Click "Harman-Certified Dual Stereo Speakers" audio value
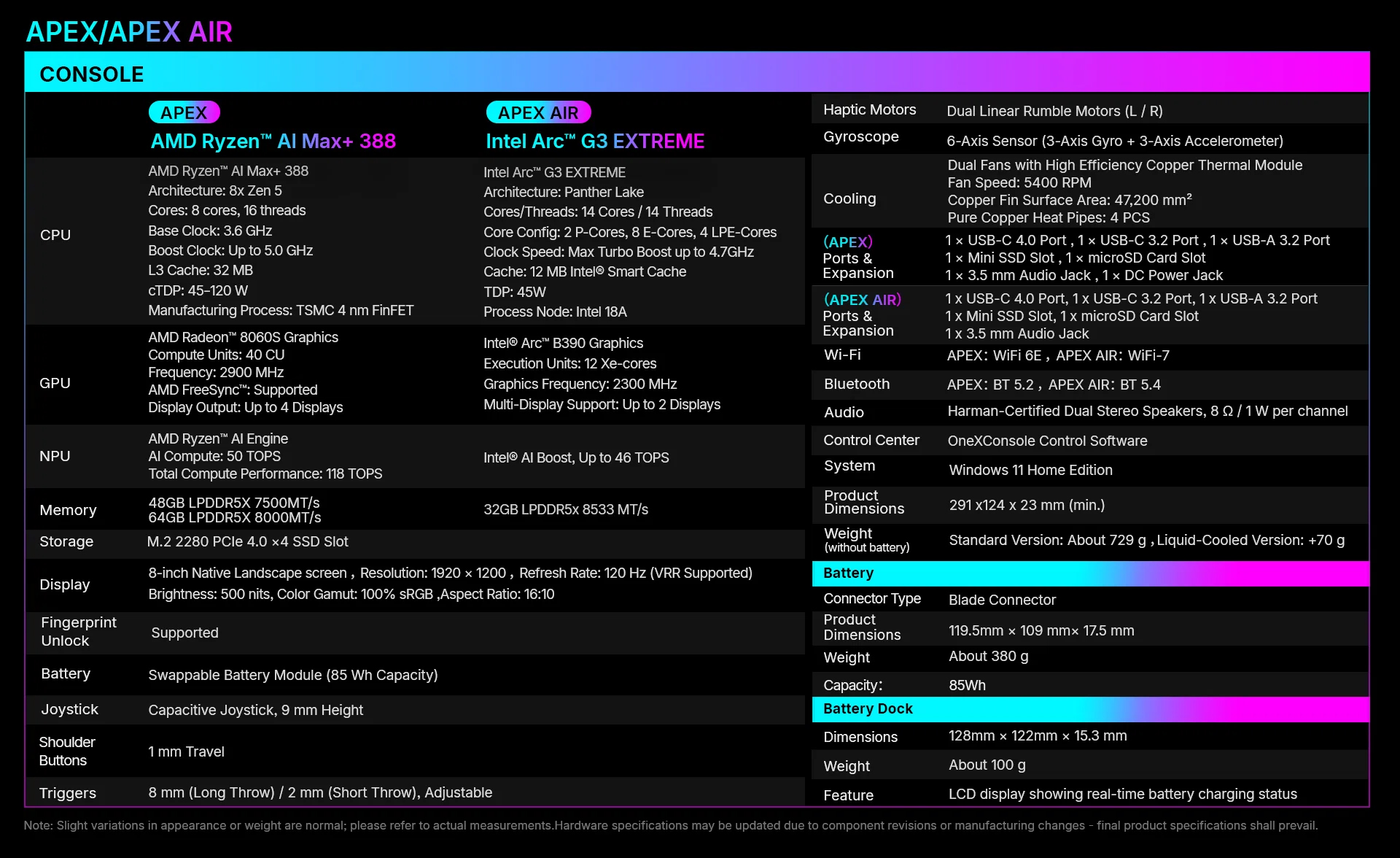This screenshot has width=1400, height=858. tap(1148, 411)
